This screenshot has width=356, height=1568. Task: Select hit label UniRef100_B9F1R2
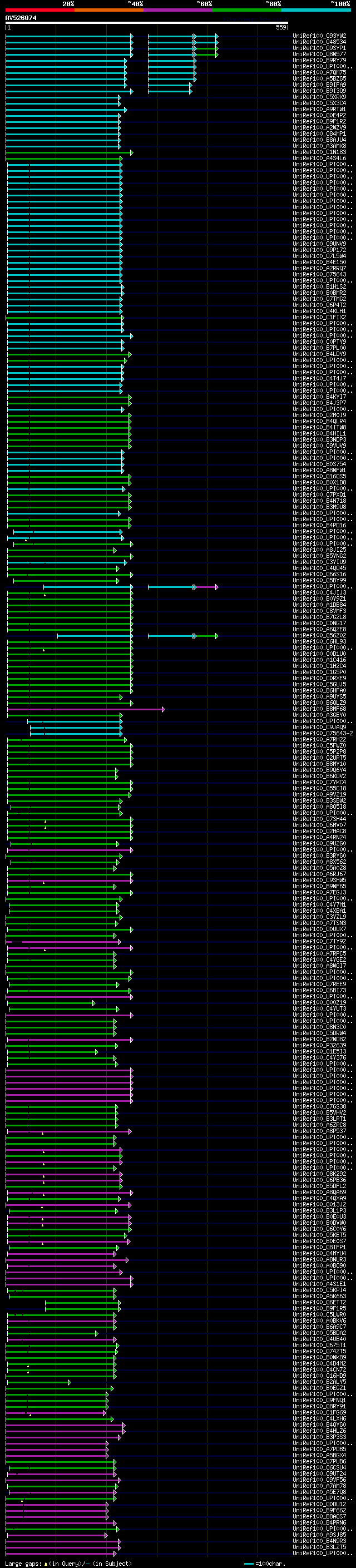coord(319,122)
